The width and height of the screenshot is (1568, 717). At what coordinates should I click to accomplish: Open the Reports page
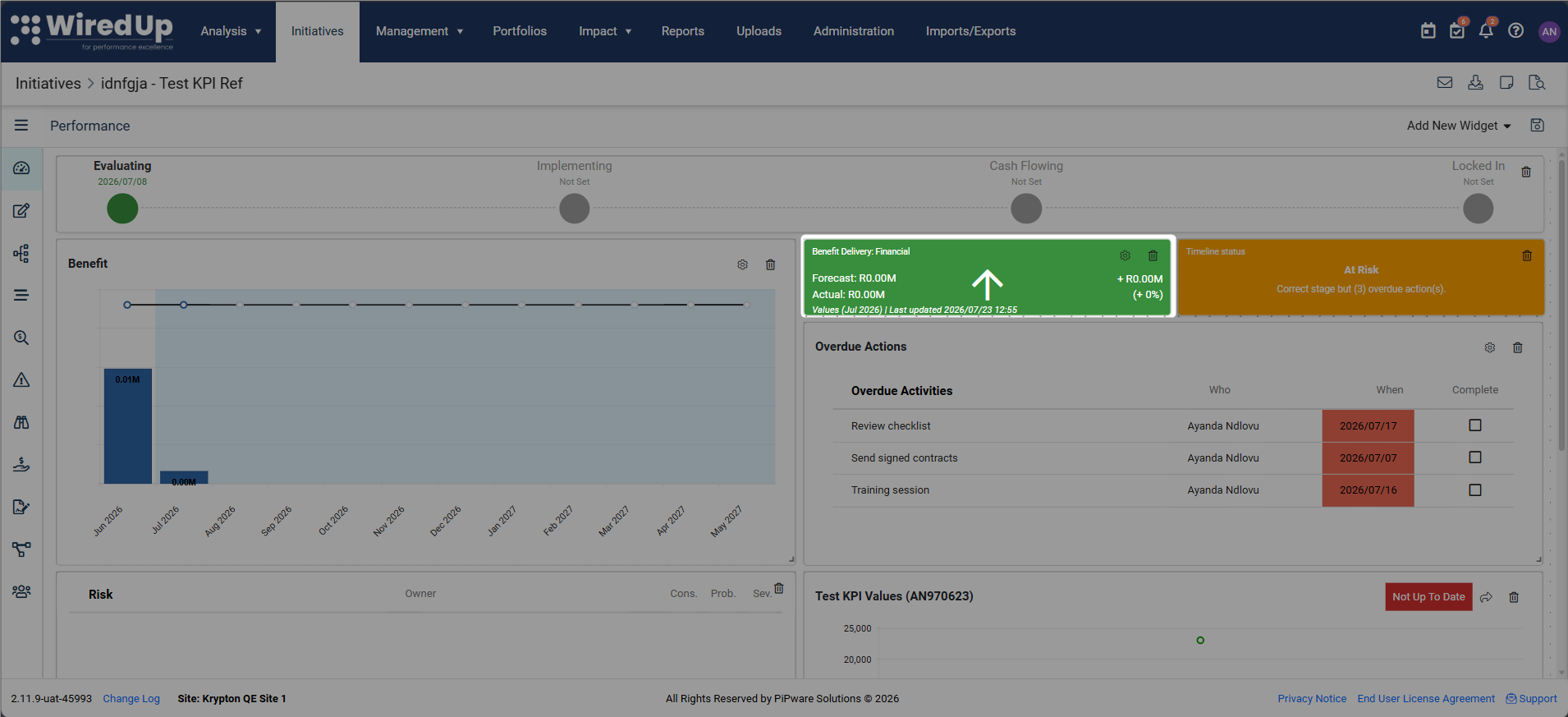[683, 31]
